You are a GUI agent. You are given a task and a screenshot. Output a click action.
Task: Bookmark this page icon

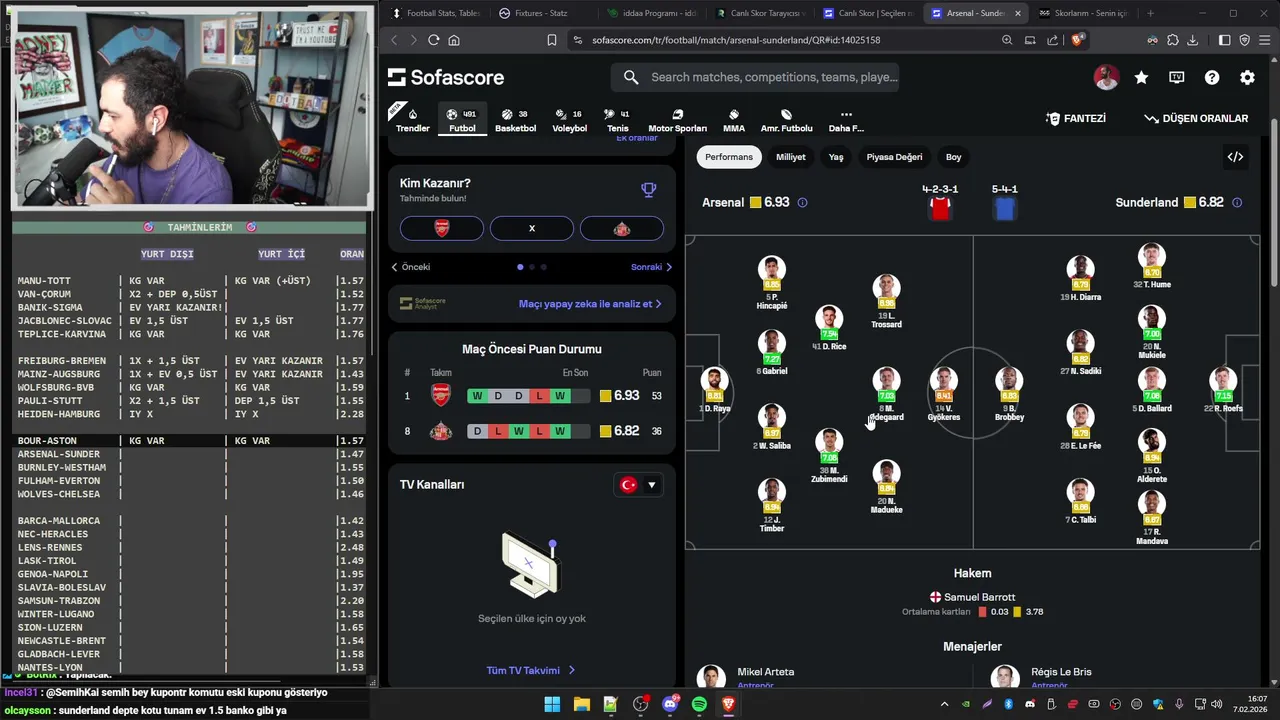(551, 40)
